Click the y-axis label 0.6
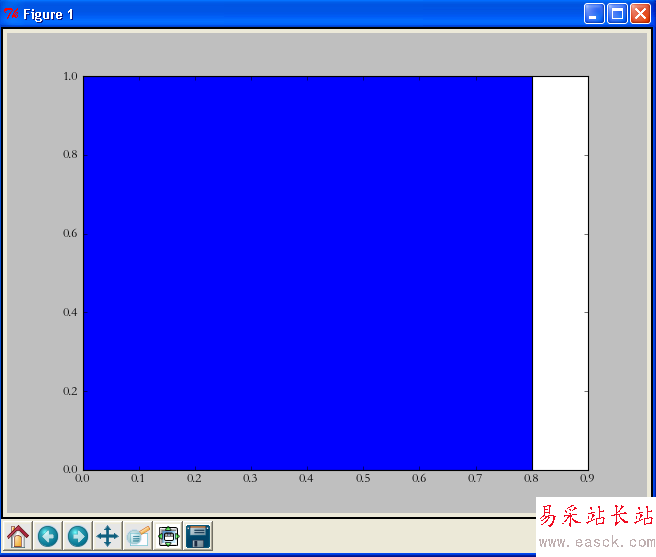This screenshot has height=557, width=656. (70, 234)
